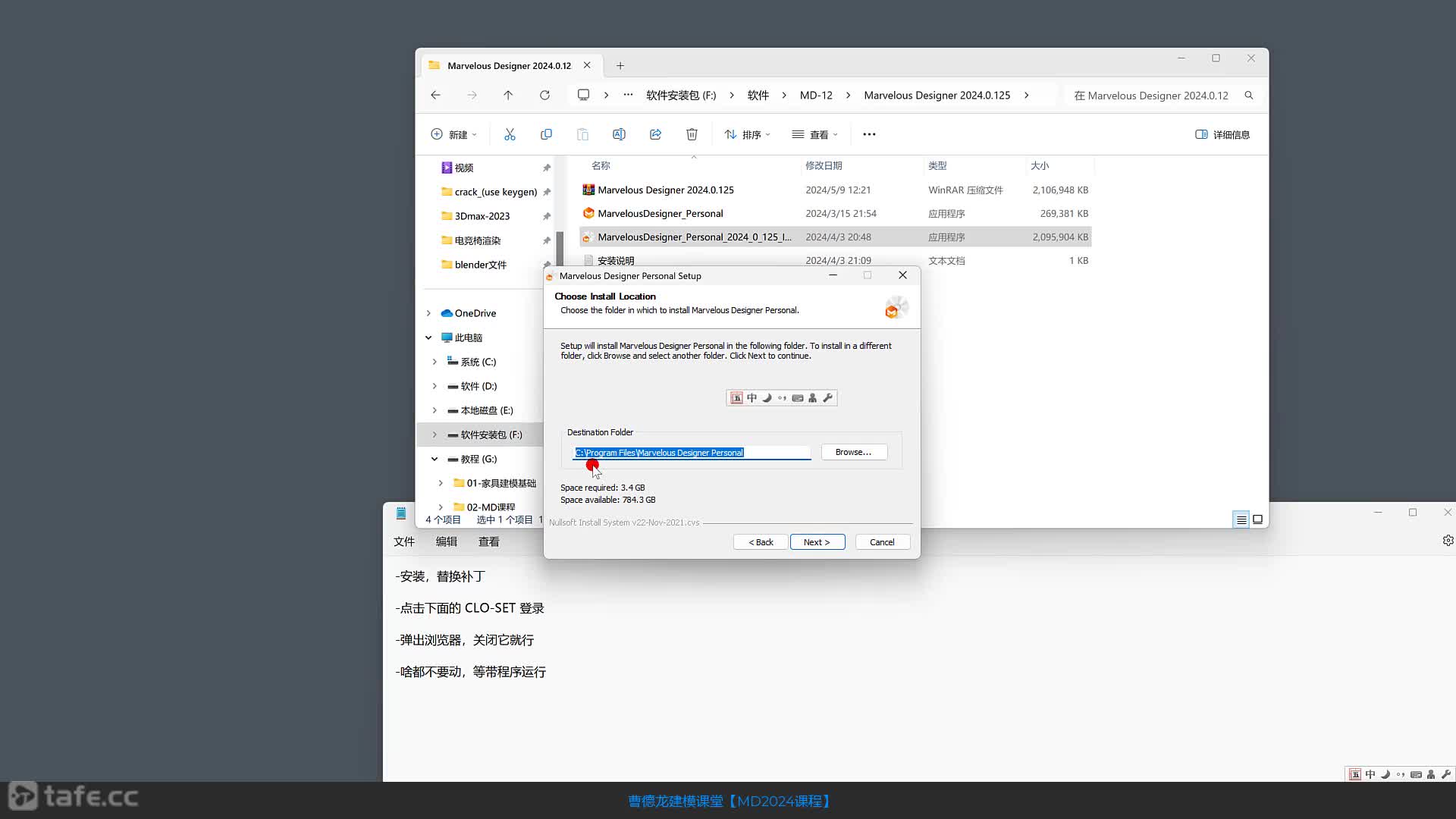Sort by the 类型 column header
Image resolution: width=1456 pixels, height=819 pixels.
click(937, 165)
